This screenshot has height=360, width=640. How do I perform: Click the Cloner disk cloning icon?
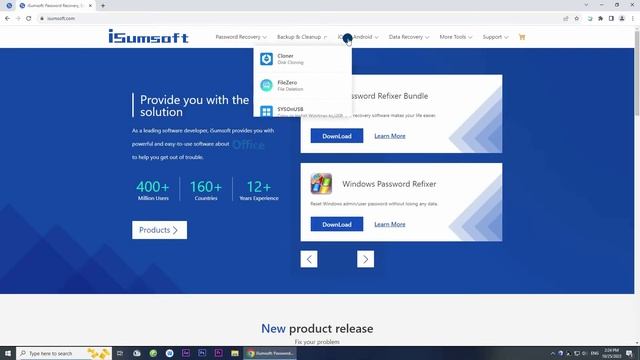(267, 59)
